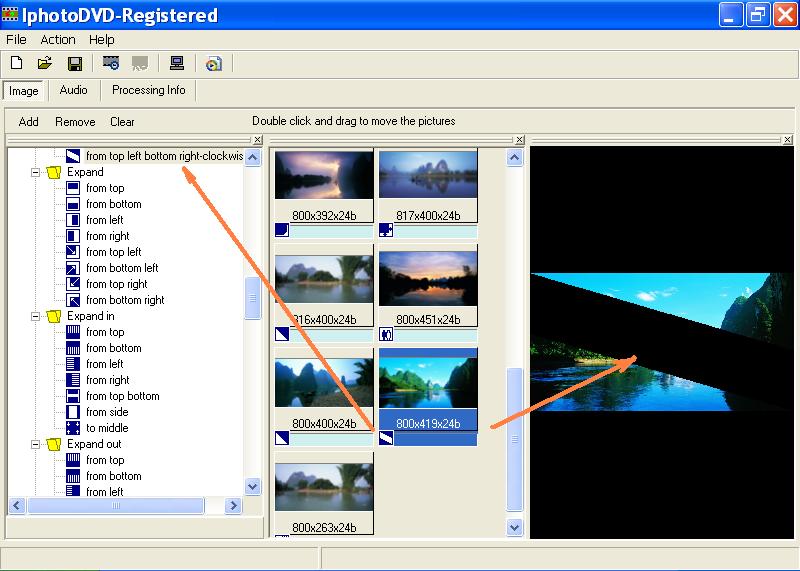Click the Save project floppy icon
800x571 pixels.
tap(75, 63)
